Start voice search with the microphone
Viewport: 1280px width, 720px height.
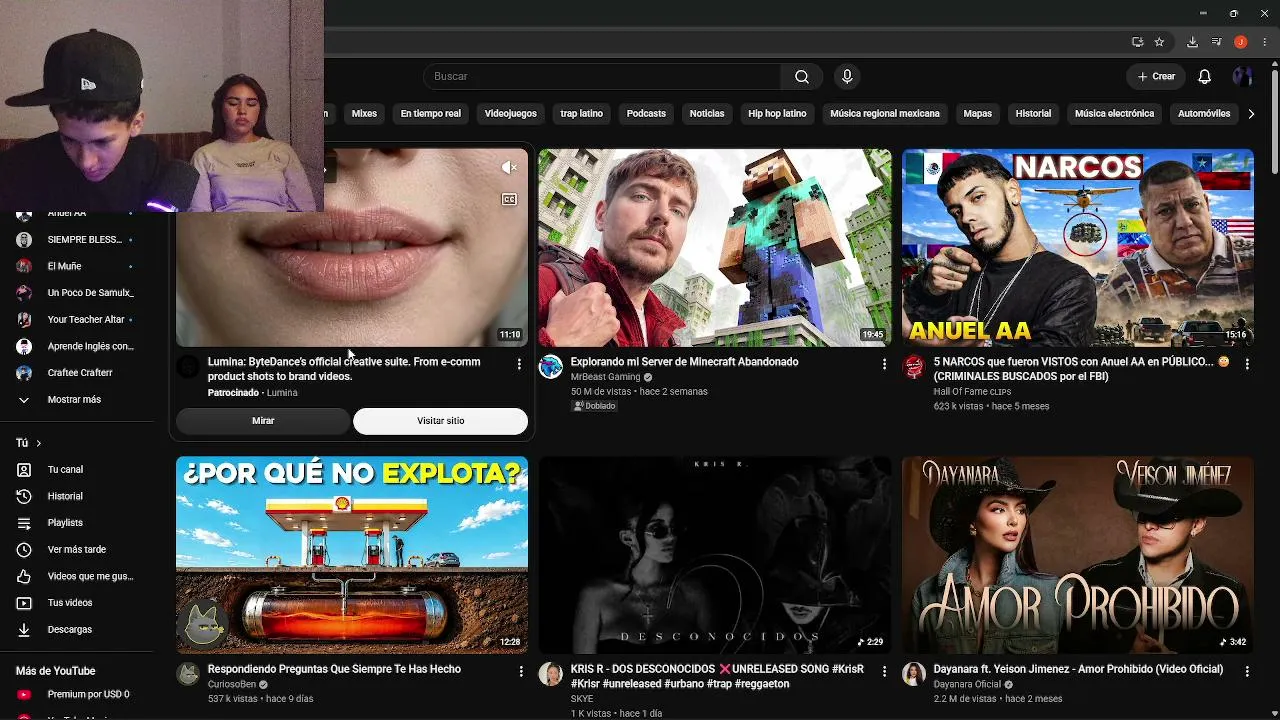coord(847,77)
